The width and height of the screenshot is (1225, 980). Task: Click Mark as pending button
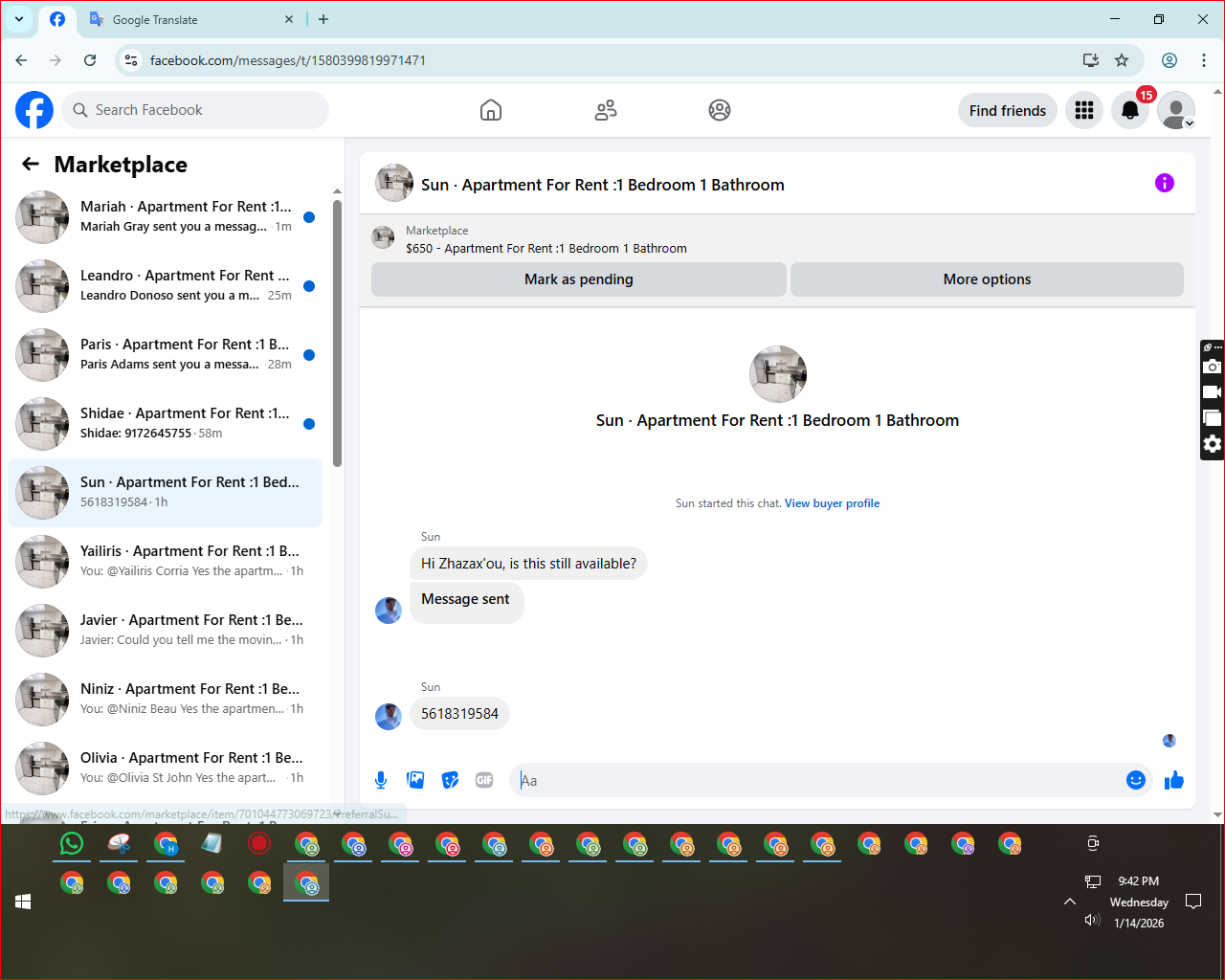point(578,279)
